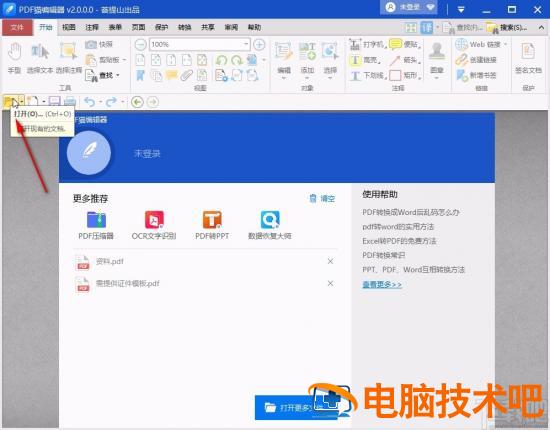Open the account login dropdown in title bar

point(409,8)
